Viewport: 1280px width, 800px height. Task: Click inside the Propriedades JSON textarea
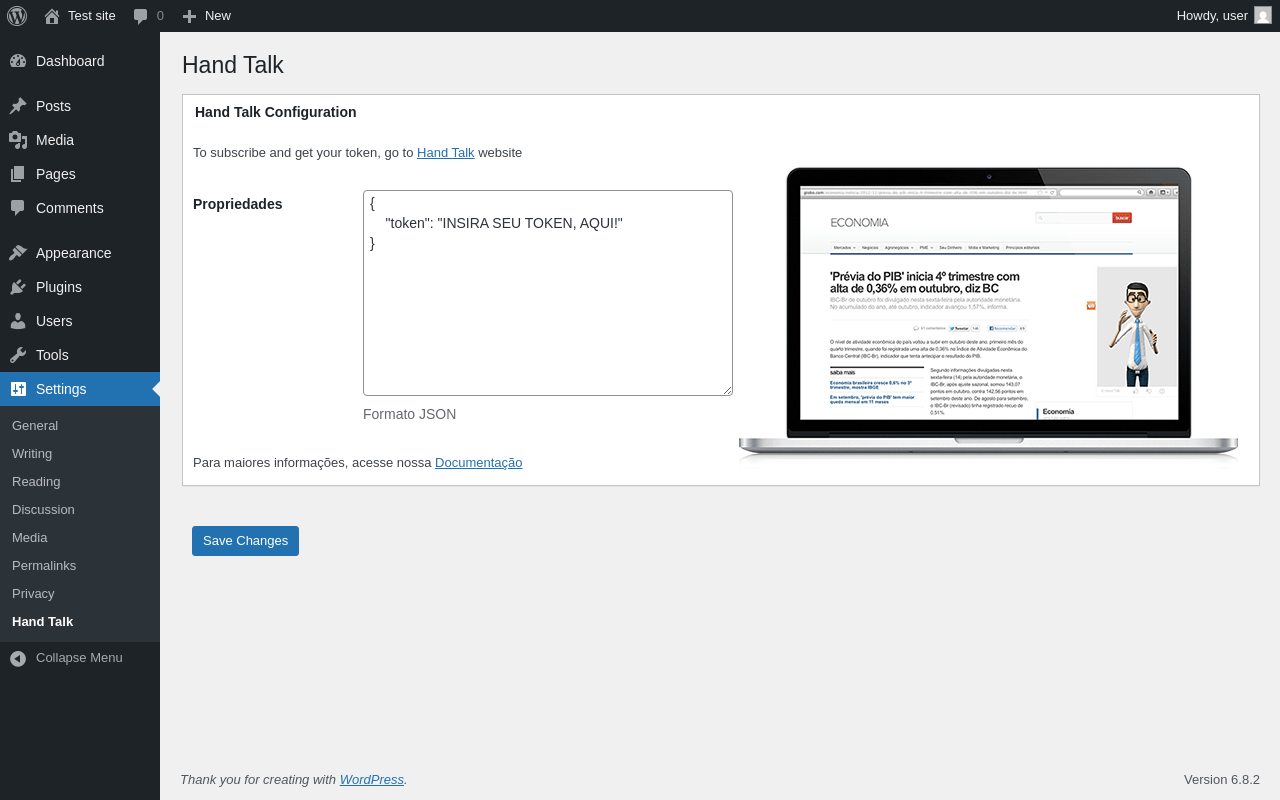click(548, 293)
